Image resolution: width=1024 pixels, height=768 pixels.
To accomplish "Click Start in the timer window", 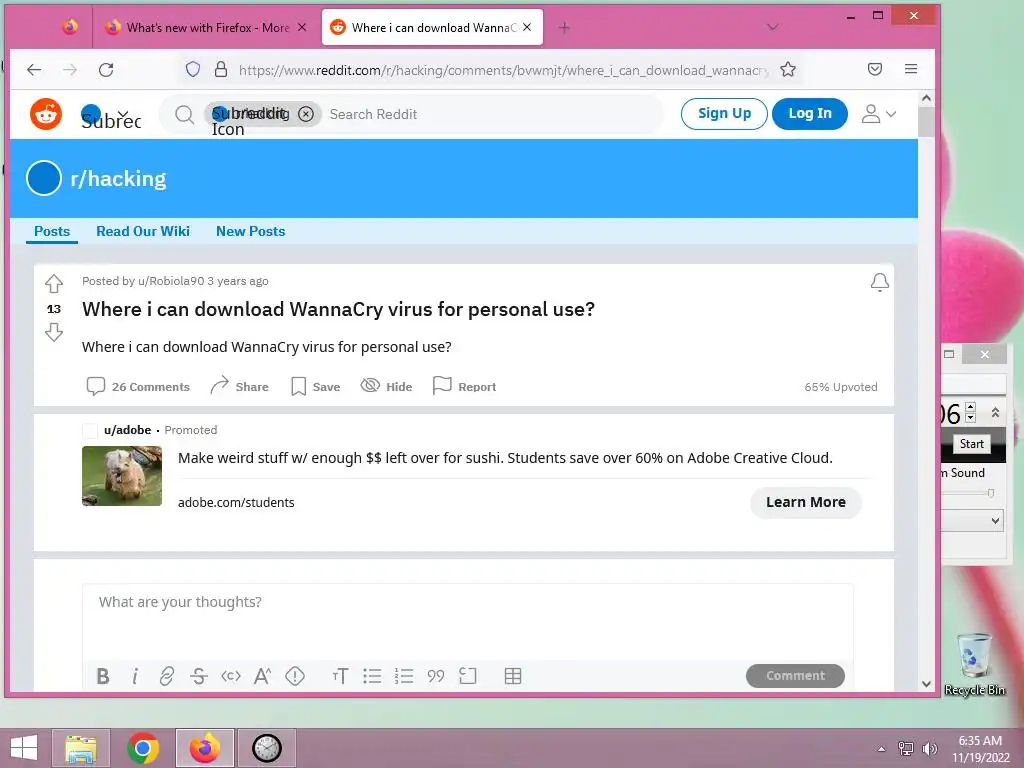I will point(971,443).
